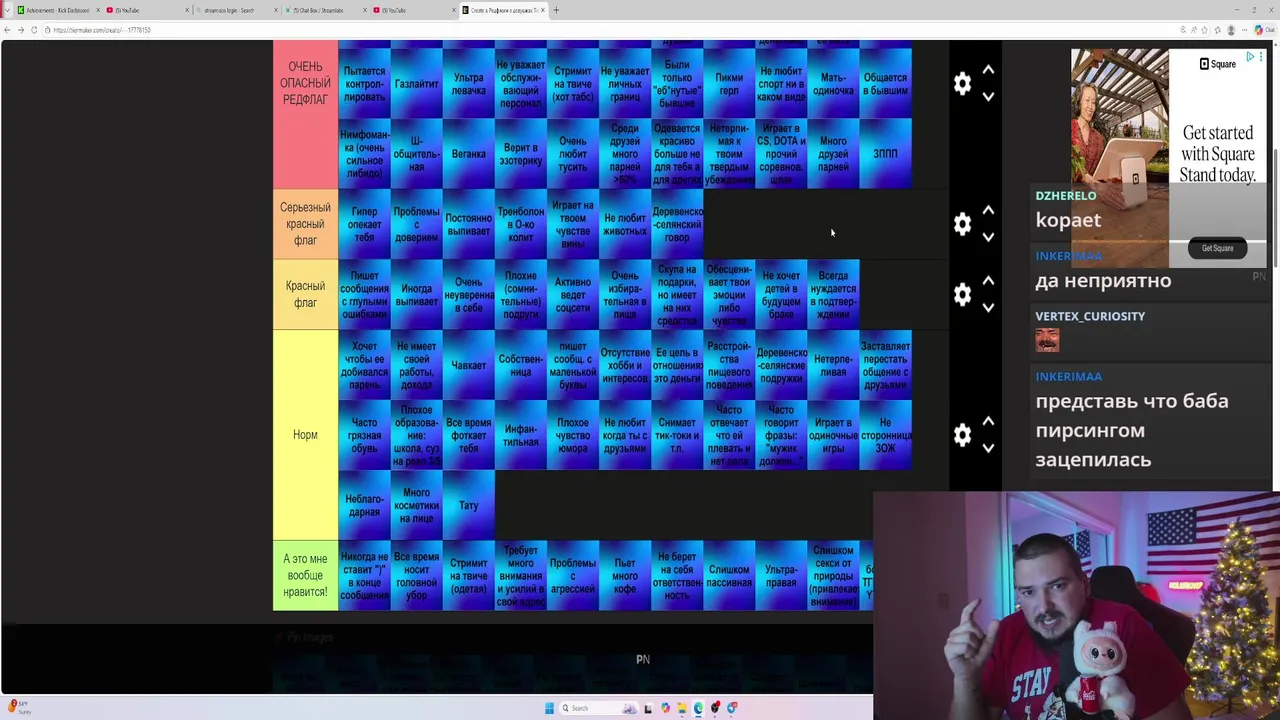Viewport: 1280px width, 720px height.
Task: Select the 'Ультра левачка' tile
Action: (468, 84)
